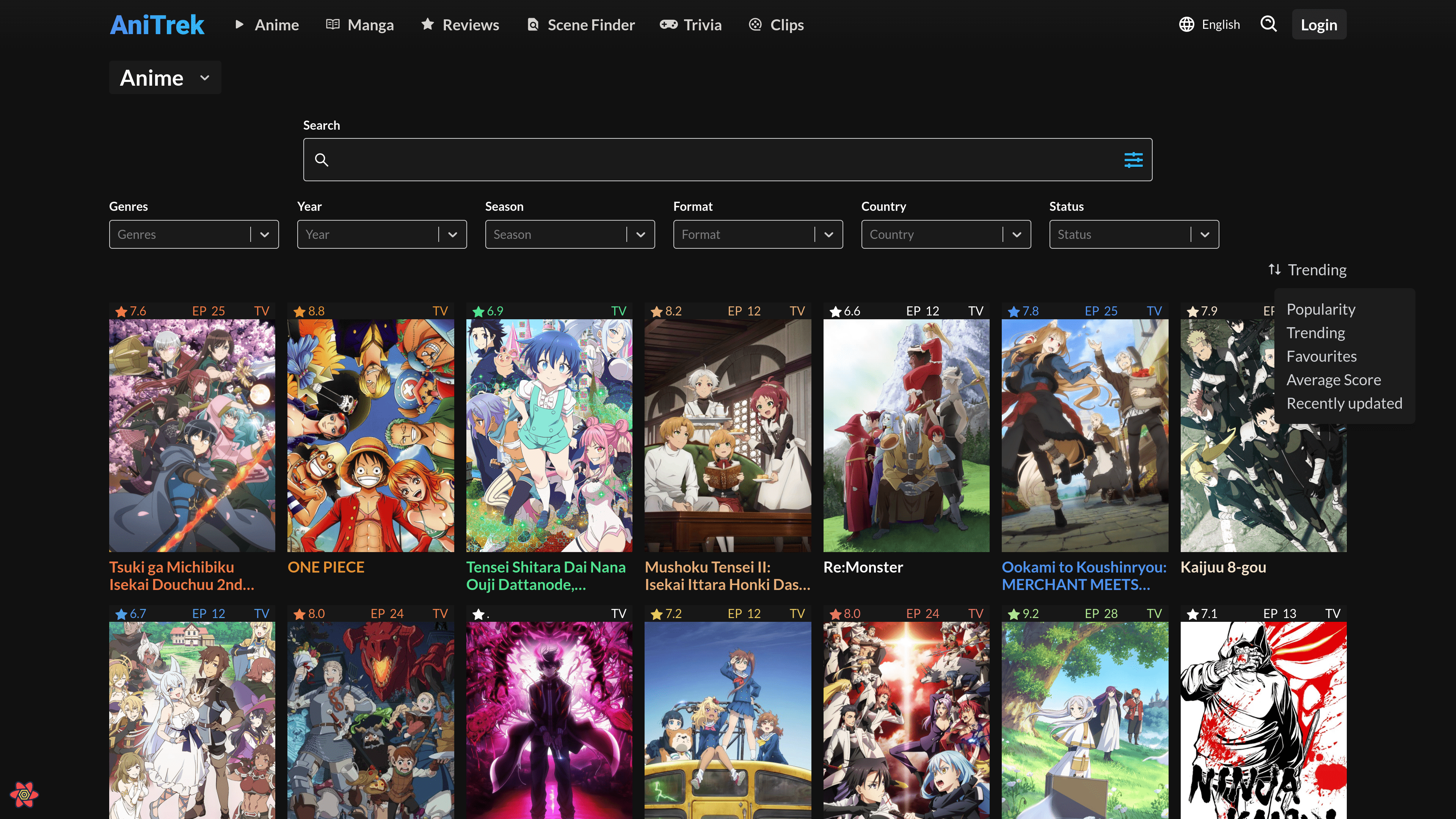Click the Reviews star icon in navbar

pos(428,24)
